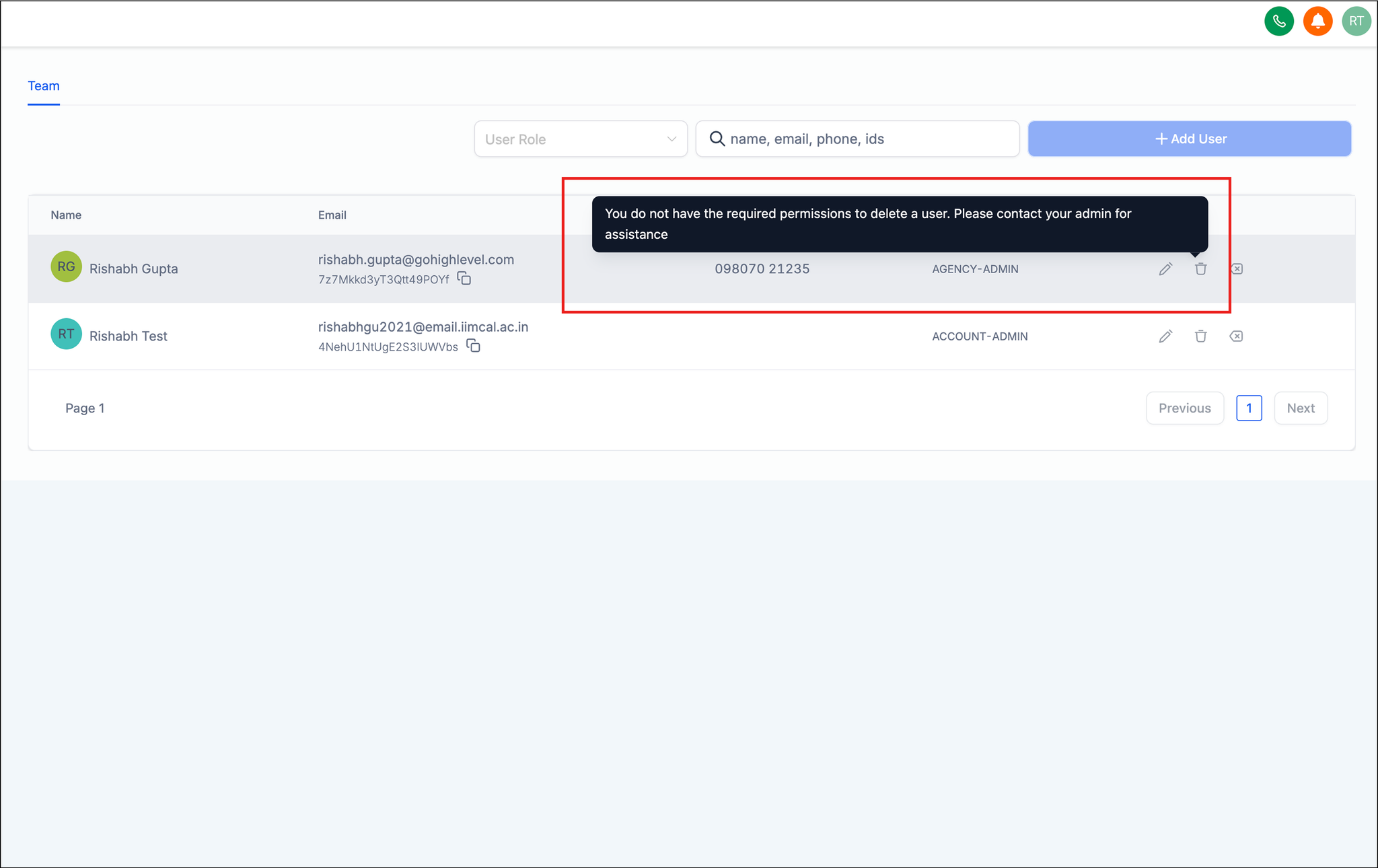Go to Previous page
Screen dimensions: 1378x868
(x=1184, y=408)
